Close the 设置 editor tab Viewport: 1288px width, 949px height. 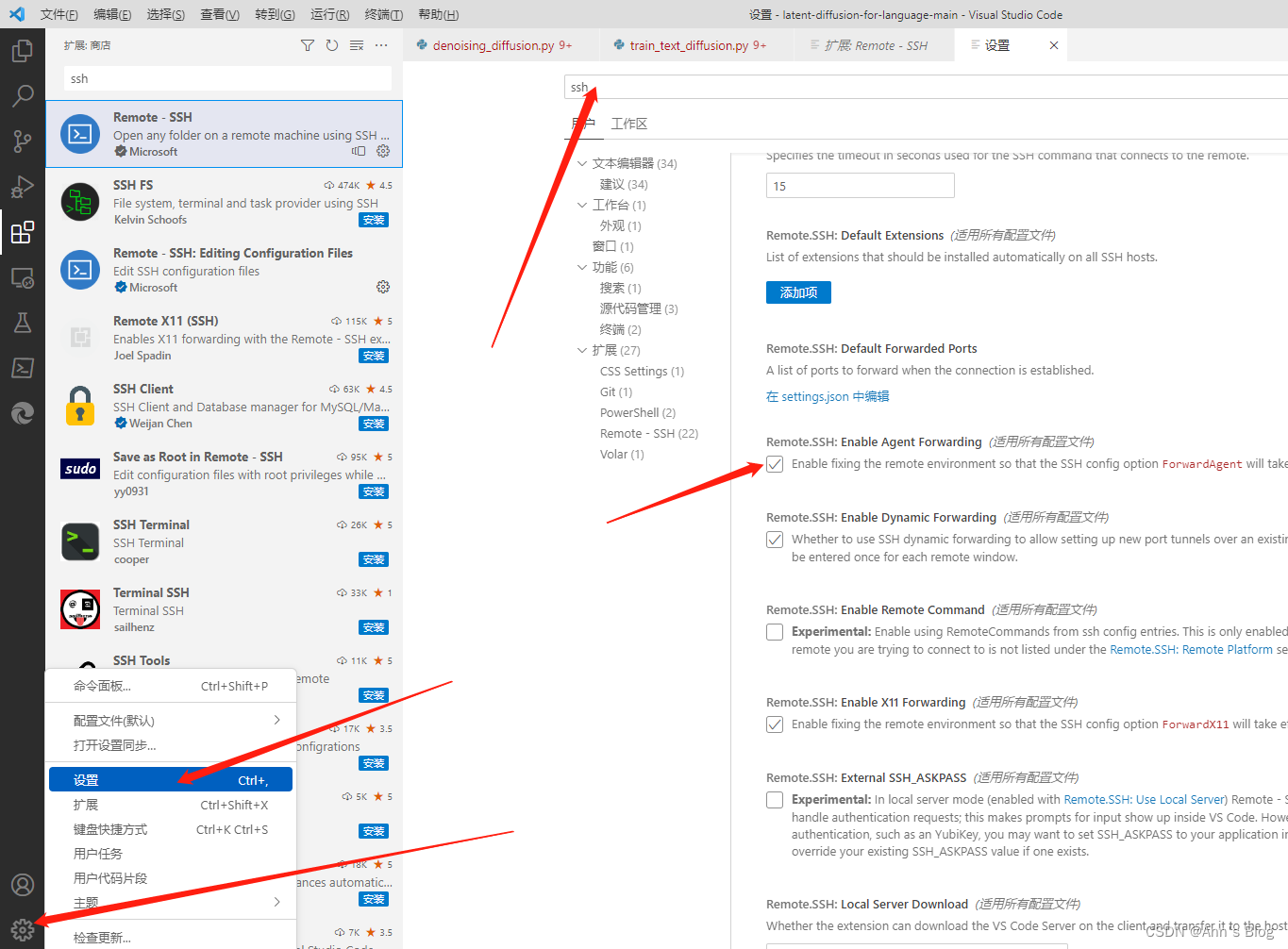(1054, 45)
